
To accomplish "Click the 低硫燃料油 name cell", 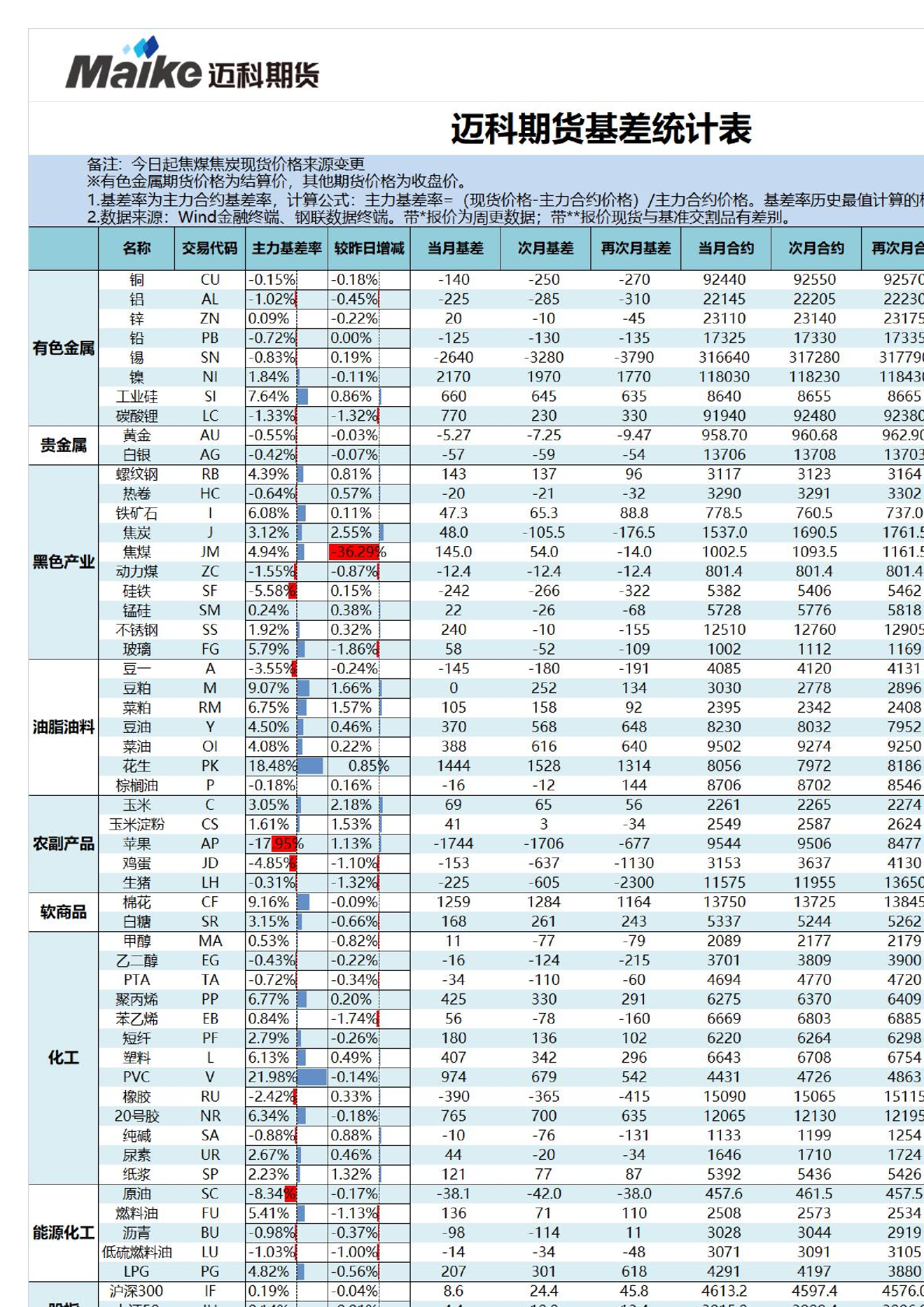I will (x=137, y=1253).
